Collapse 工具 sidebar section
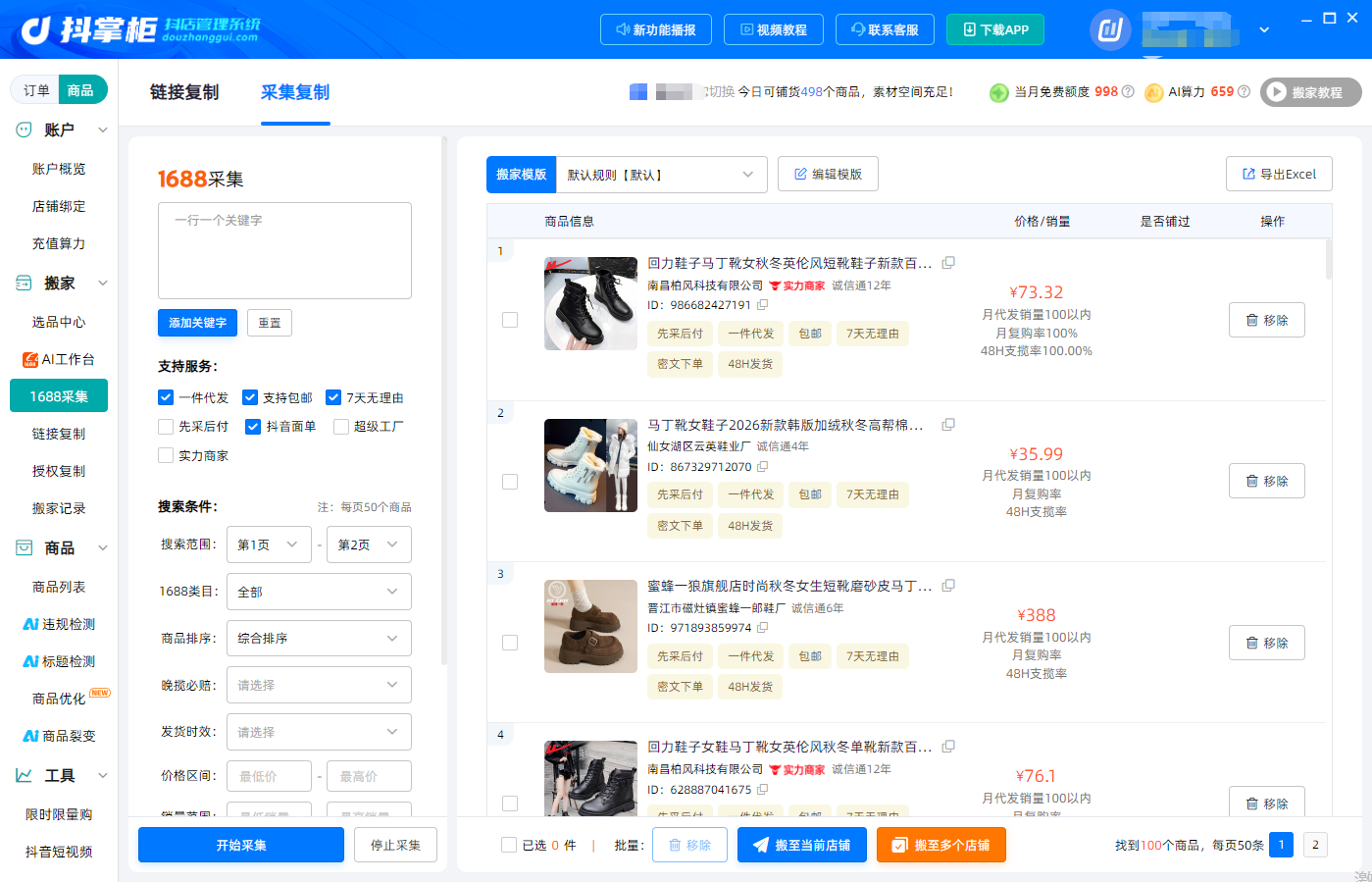 pyautogui.click(x=103, y=775)
